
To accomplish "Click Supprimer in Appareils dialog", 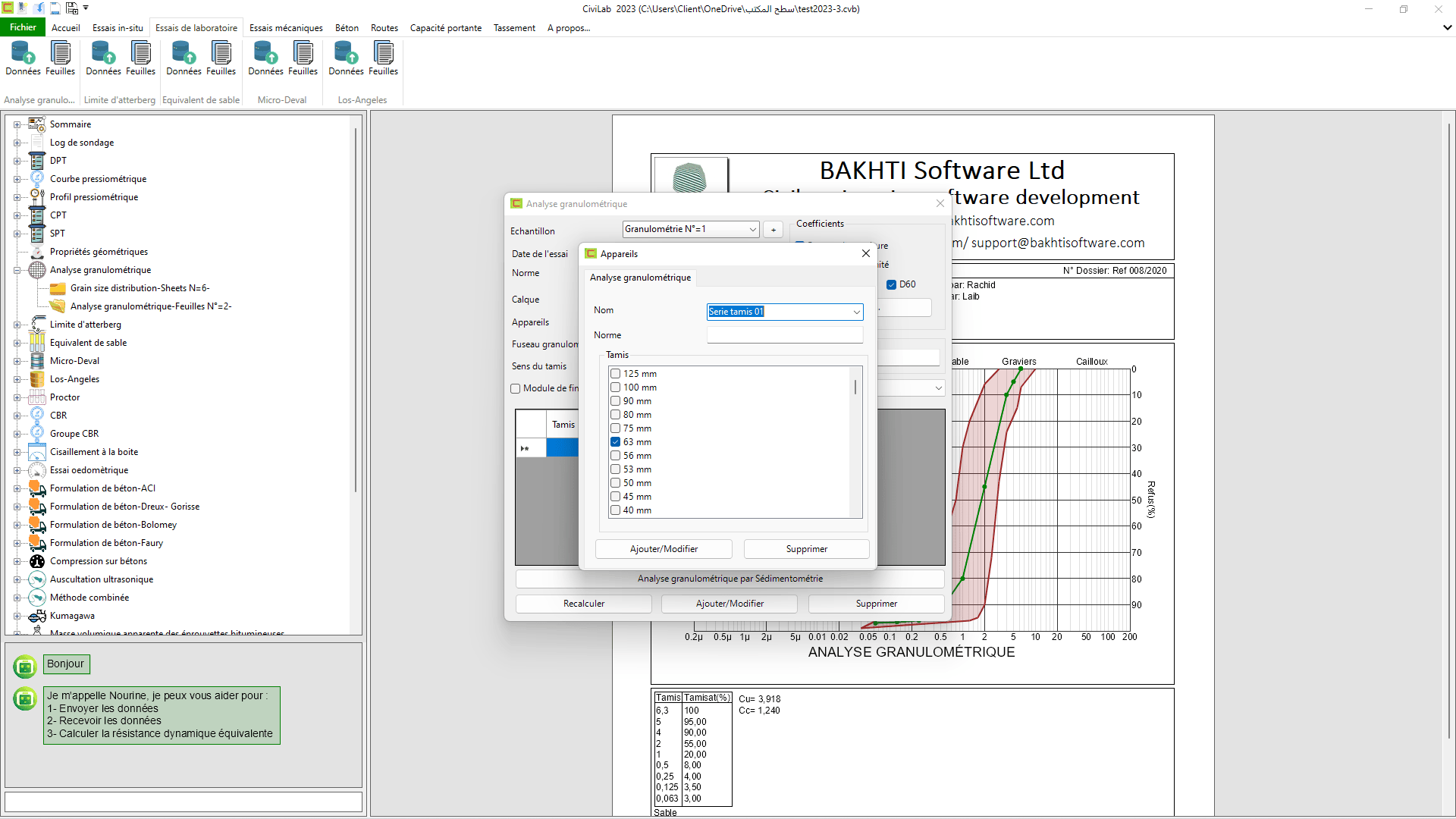I will point(806,549).
